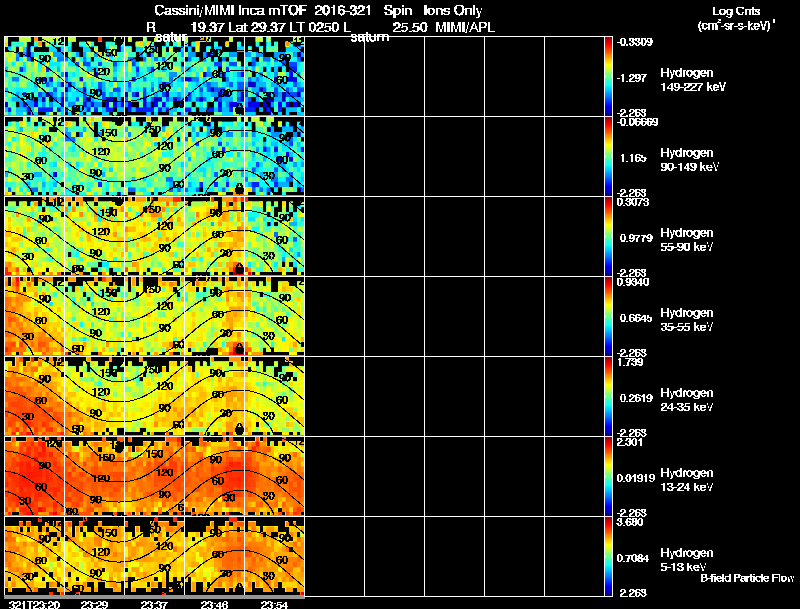Select the '23:37' time axis label
The image size is (800, 609).
click(x=154, y=604)
